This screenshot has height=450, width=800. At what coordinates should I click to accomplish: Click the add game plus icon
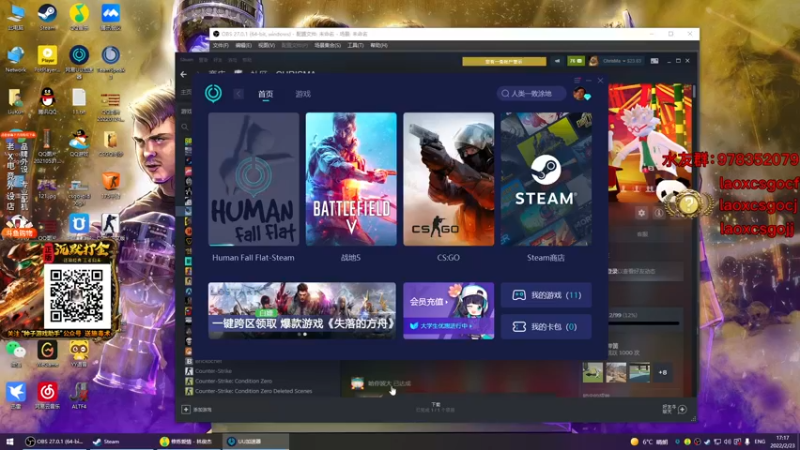coord(186,409)
